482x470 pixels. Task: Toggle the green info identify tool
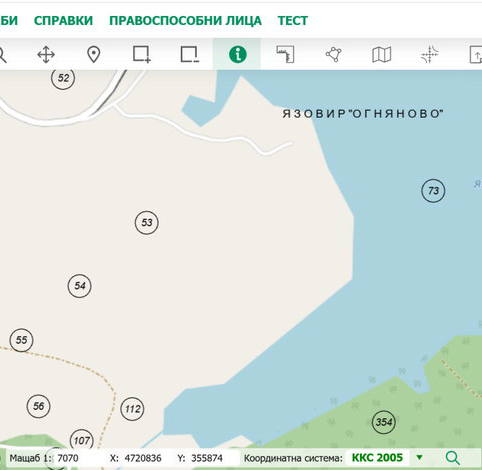click(x=238, y=54)
